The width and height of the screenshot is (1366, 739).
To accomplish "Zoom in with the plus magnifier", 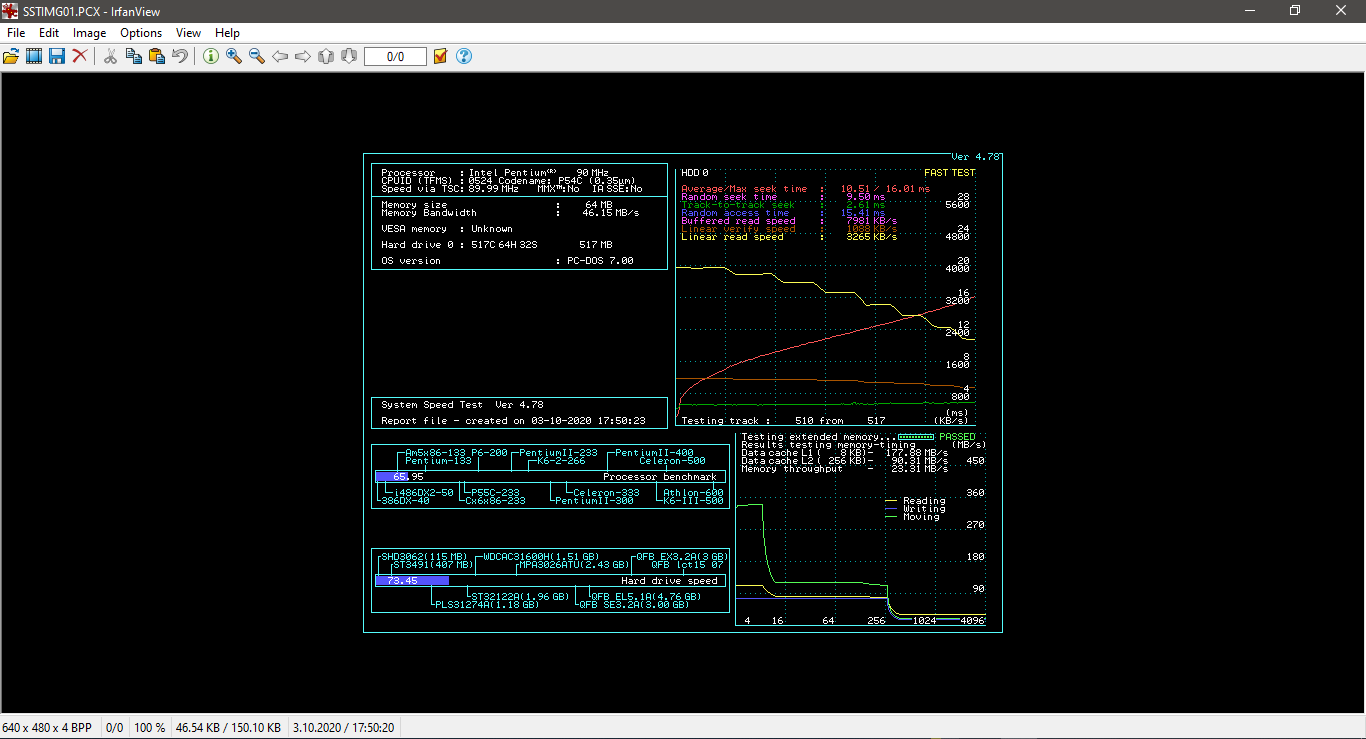I will [x=234, y=57].
